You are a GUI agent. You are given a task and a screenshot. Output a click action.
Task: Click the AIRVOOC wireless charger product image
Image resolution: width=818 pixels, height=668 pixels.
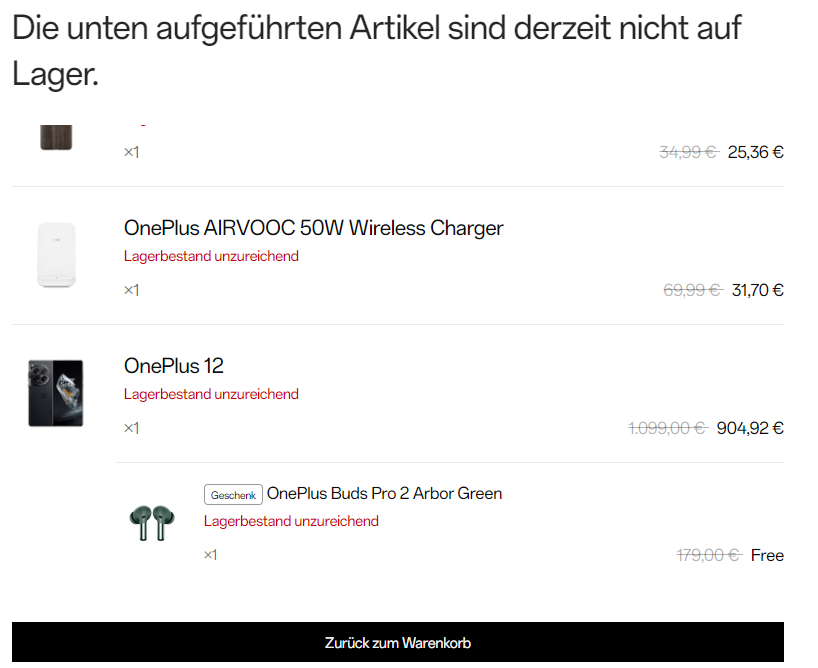coord(56,255)
